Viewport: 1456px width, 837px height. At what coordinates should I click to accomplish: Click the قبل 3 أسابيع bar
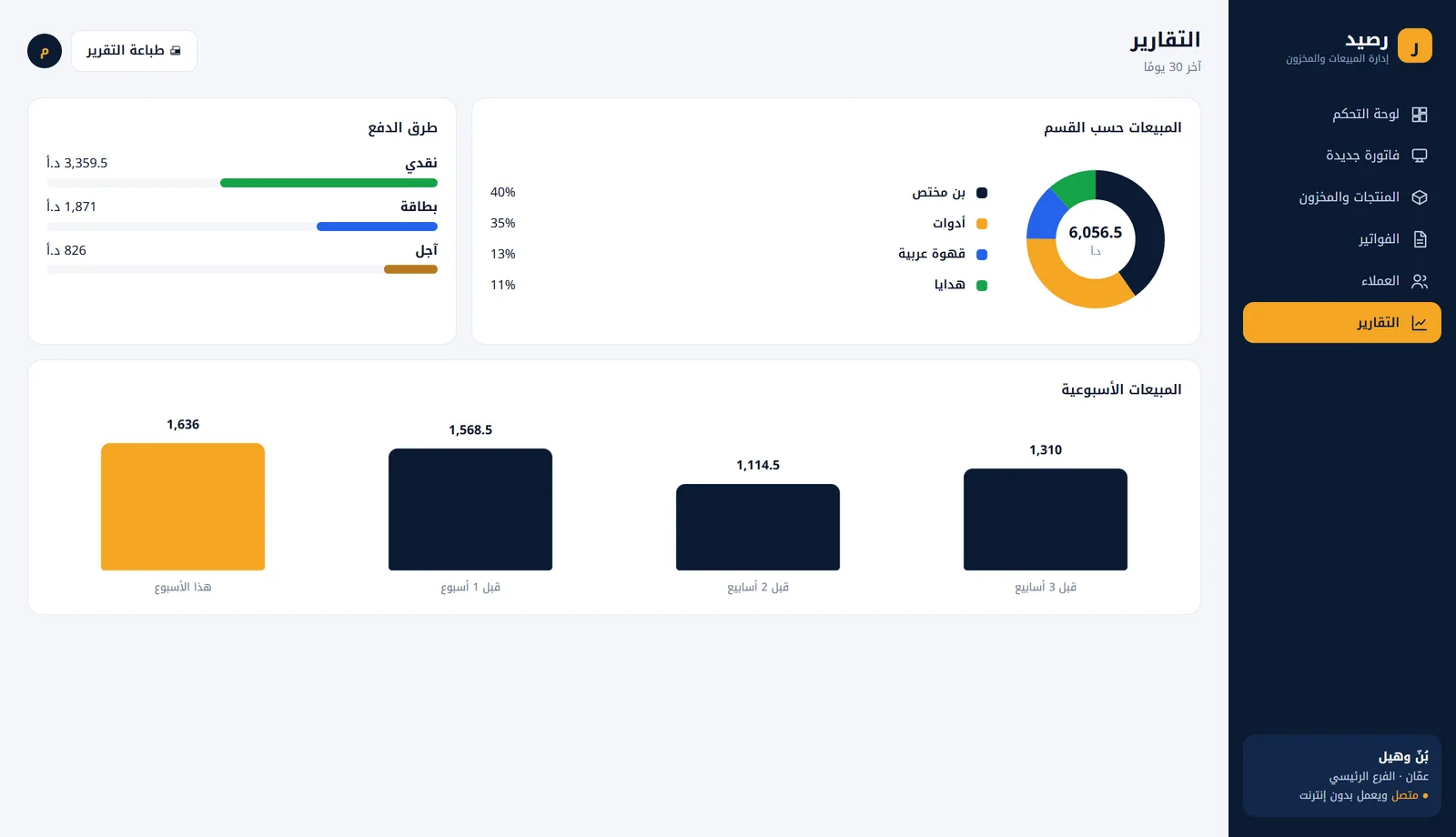point(1046,519)
